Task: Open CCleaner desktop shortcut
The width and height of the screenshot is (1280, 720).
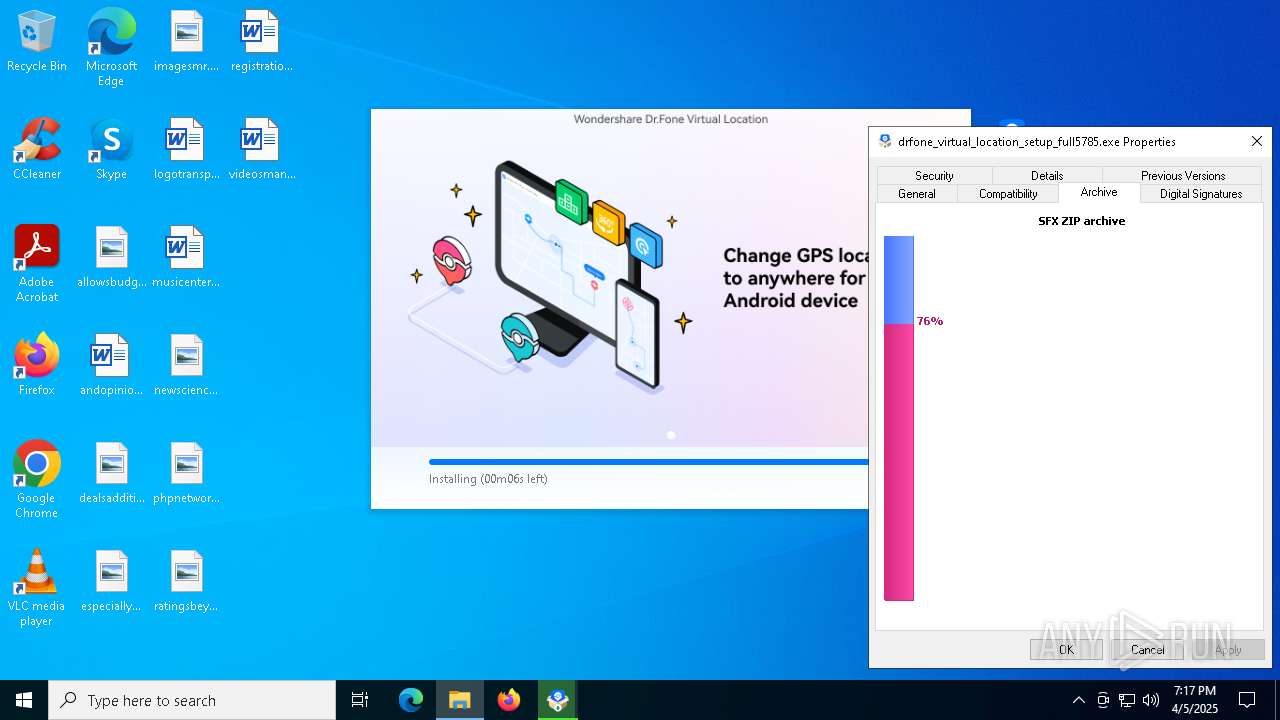Action: coord(37,150)
